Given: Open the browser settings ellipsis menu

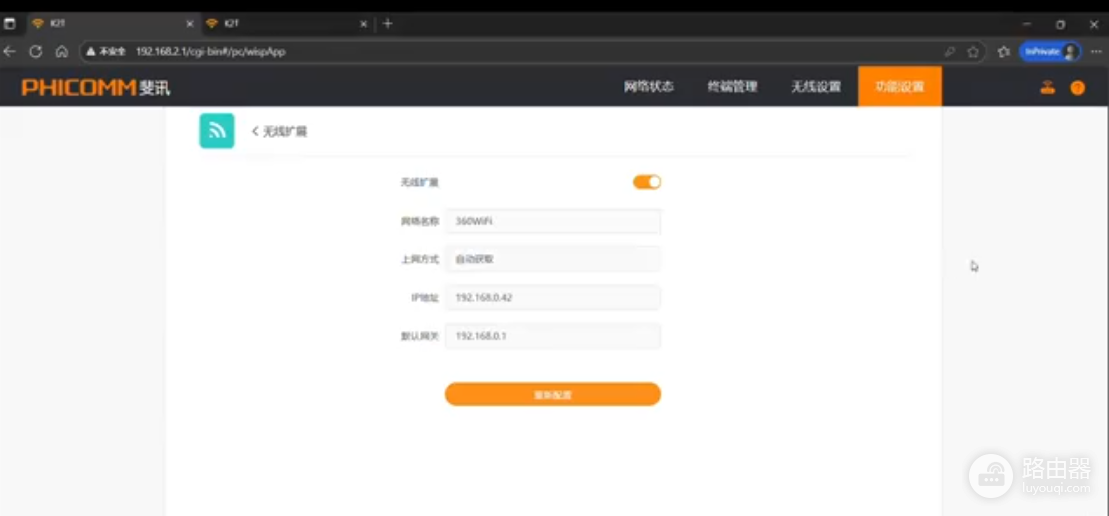Looking at the screenshot, I should 1096,52.
